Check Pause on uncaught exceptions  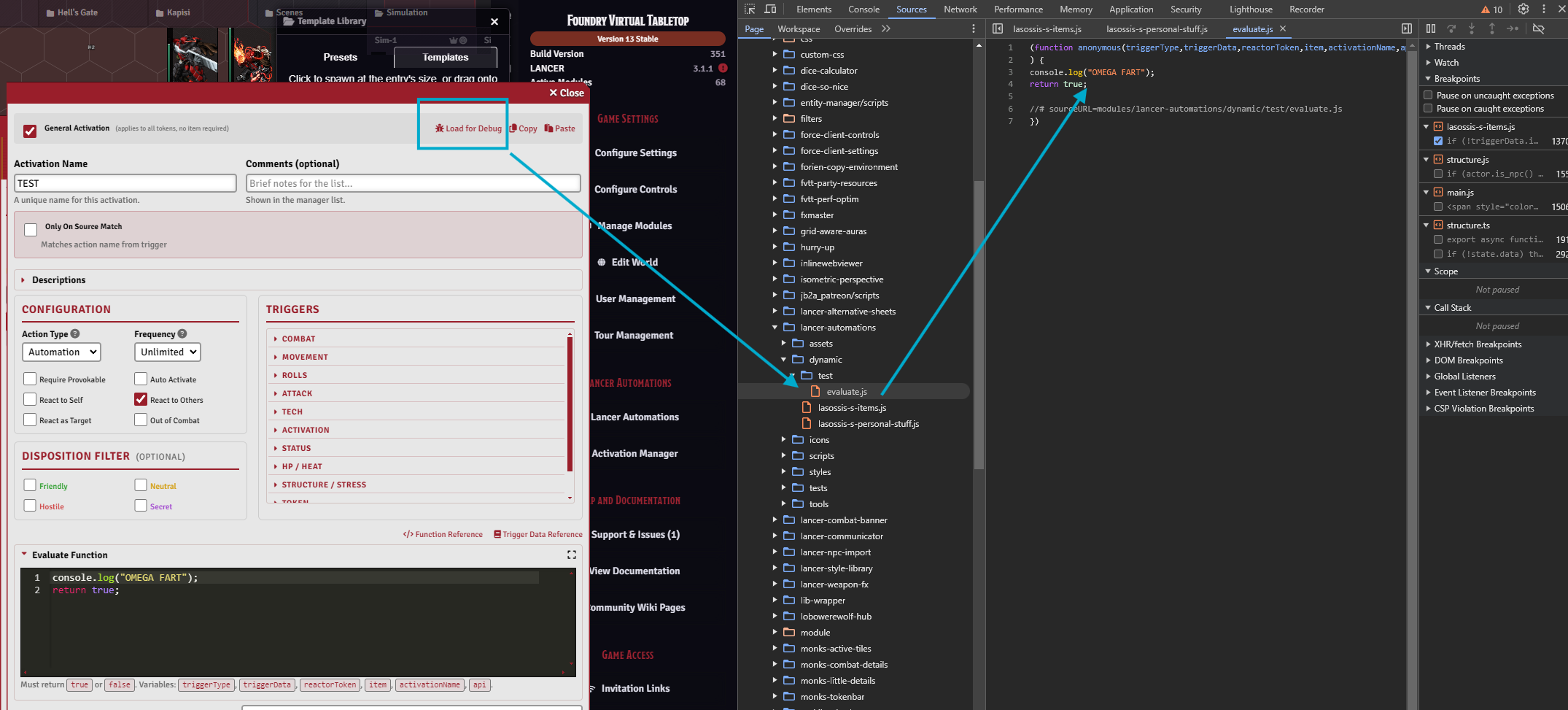tap(1428, 96)
